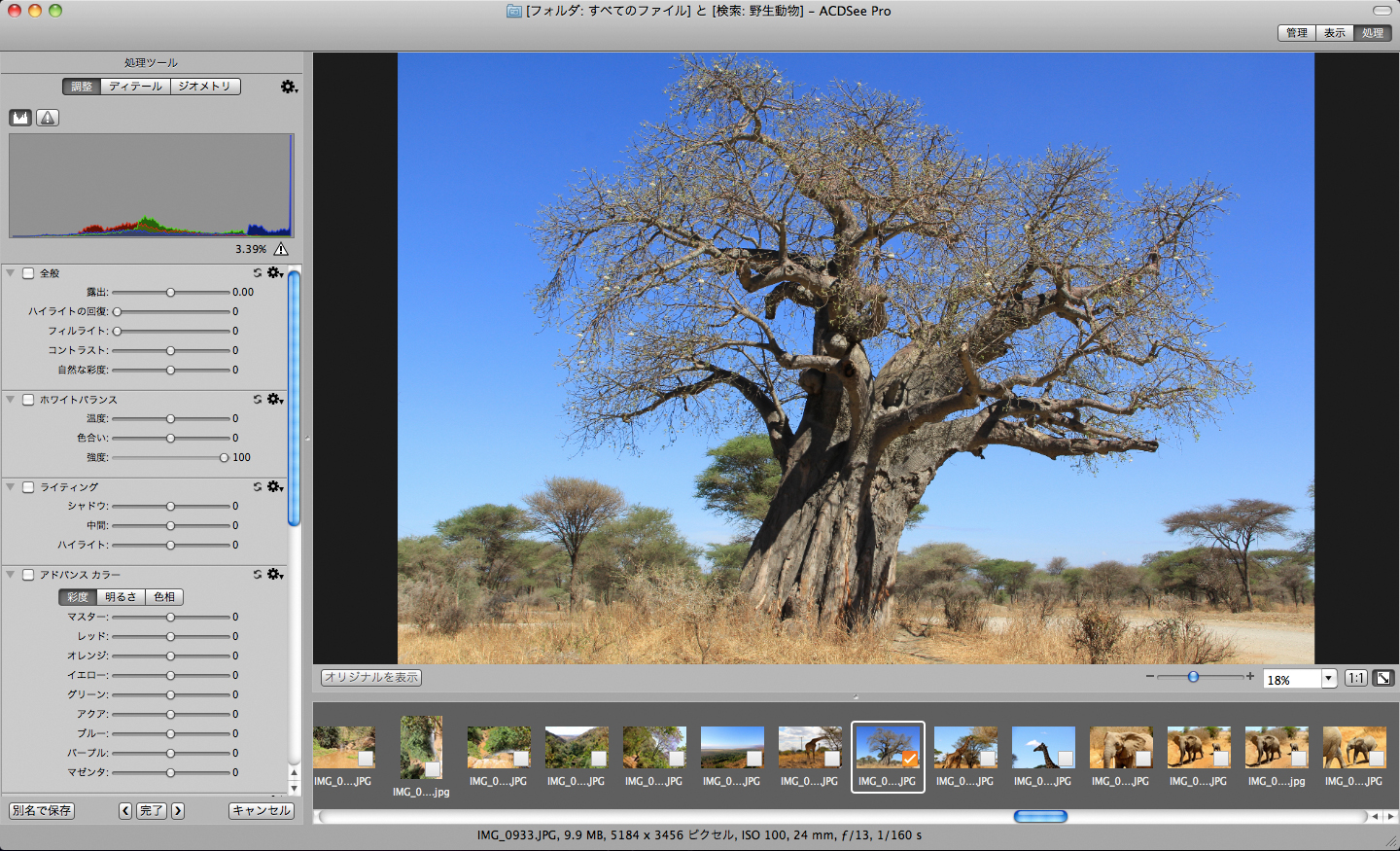Open the ライティング section gear dropdown
The height and width of the screenshot is (851, 1400).
[275, 487]
